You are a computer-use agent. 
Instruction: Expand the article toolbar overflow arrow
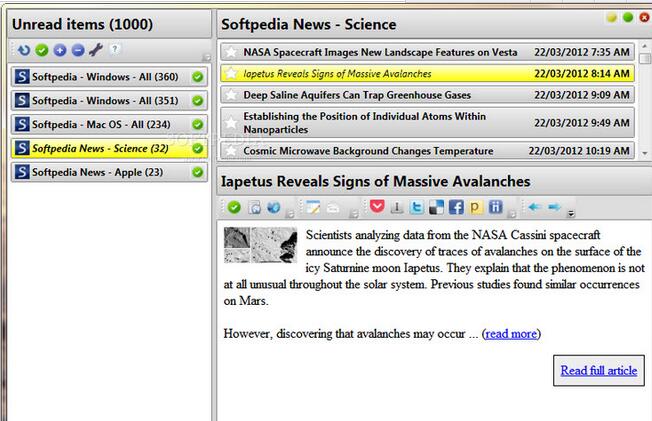pos(571,213)
